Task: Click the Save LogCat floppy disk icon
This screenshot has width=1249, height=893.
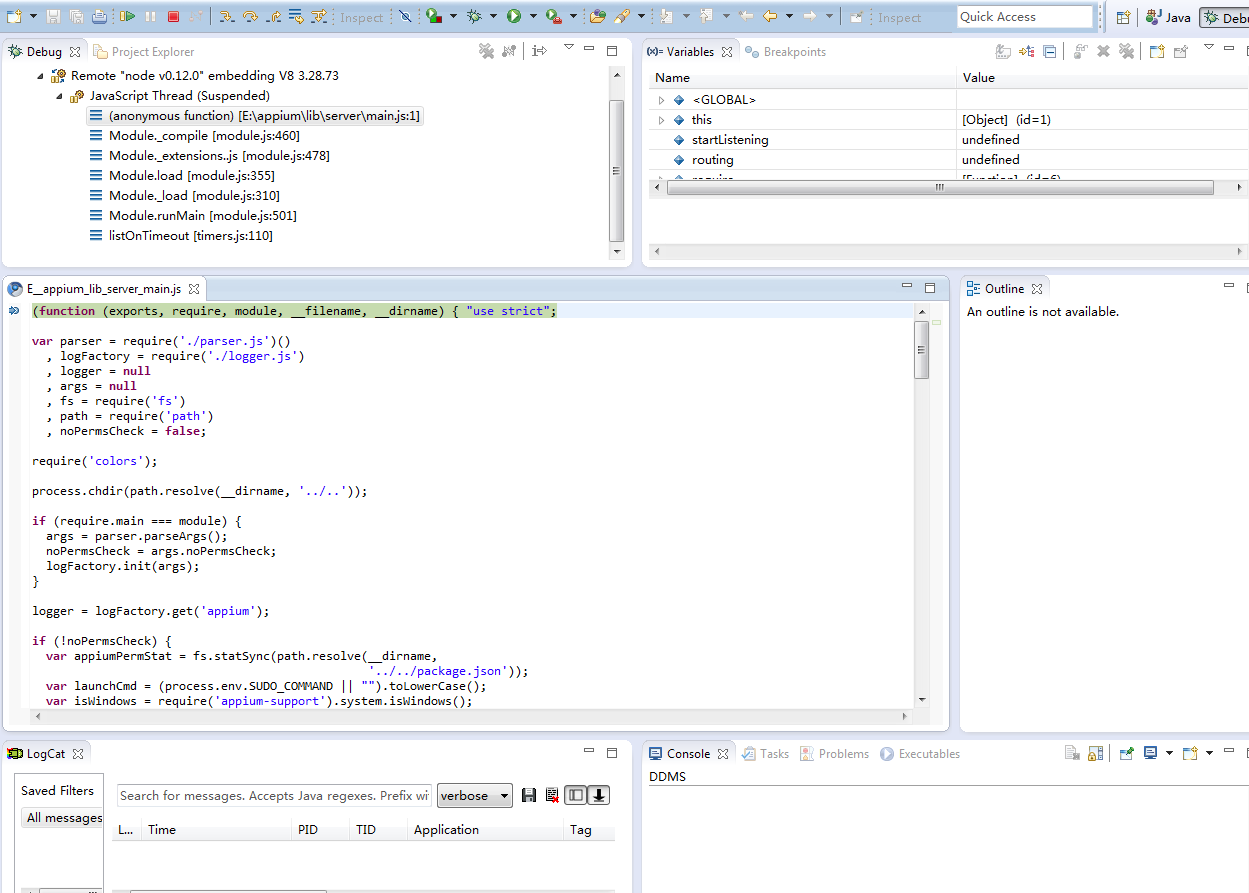Action: (x=529, y=795)
